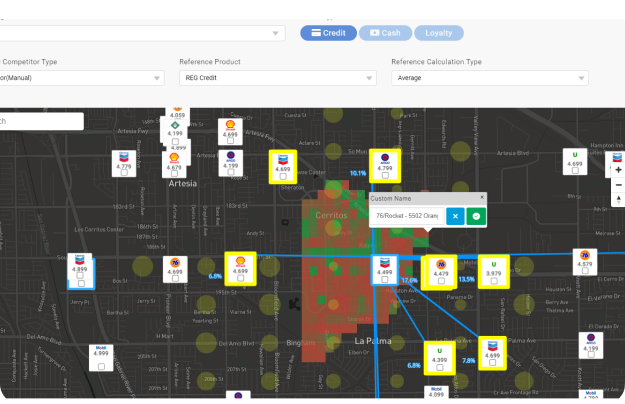Switch to the Loyalty tab
Image resolution: width=625 pixels, height=404 pixels.
tap(438, 33)
